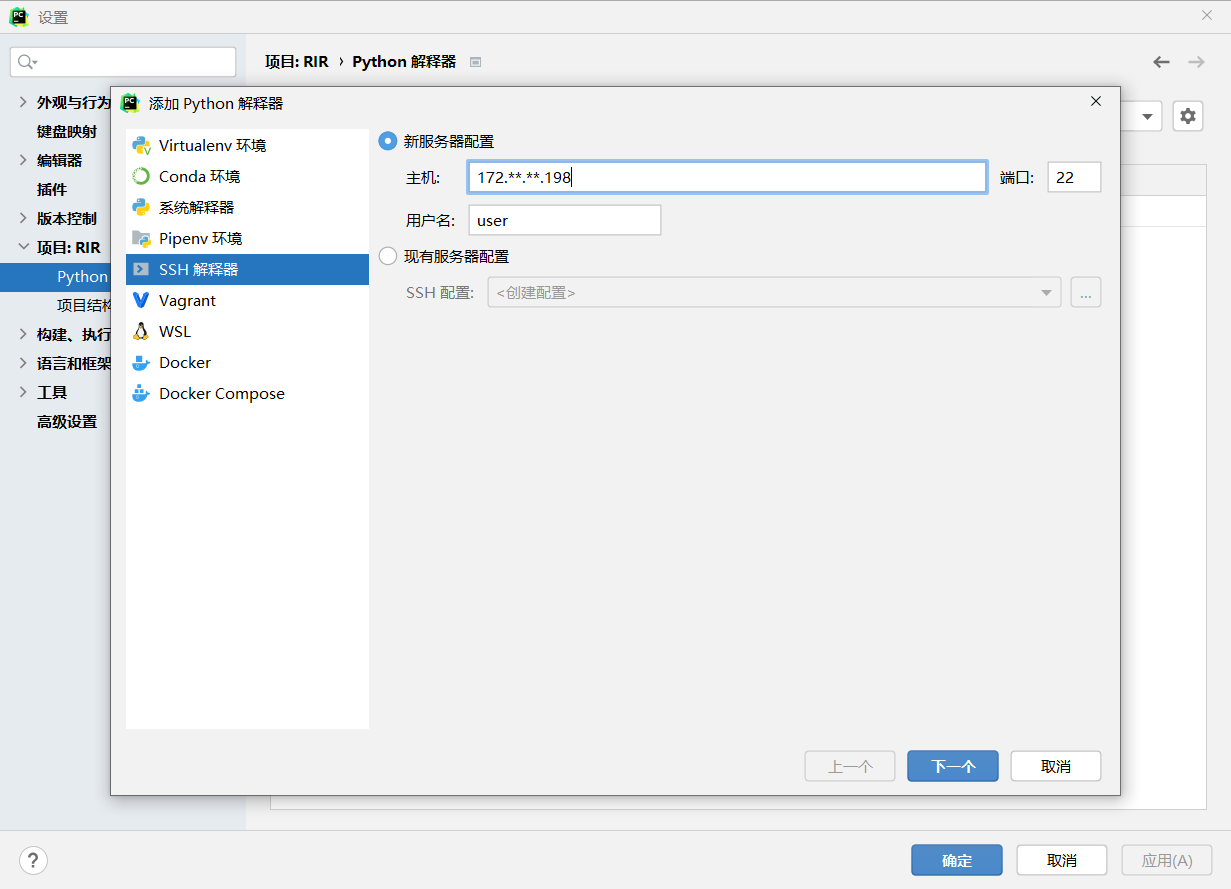This screenshot has width=1231, height=889.
Task: Click the Vagrant V logo icon
Action: coord(141,300)
